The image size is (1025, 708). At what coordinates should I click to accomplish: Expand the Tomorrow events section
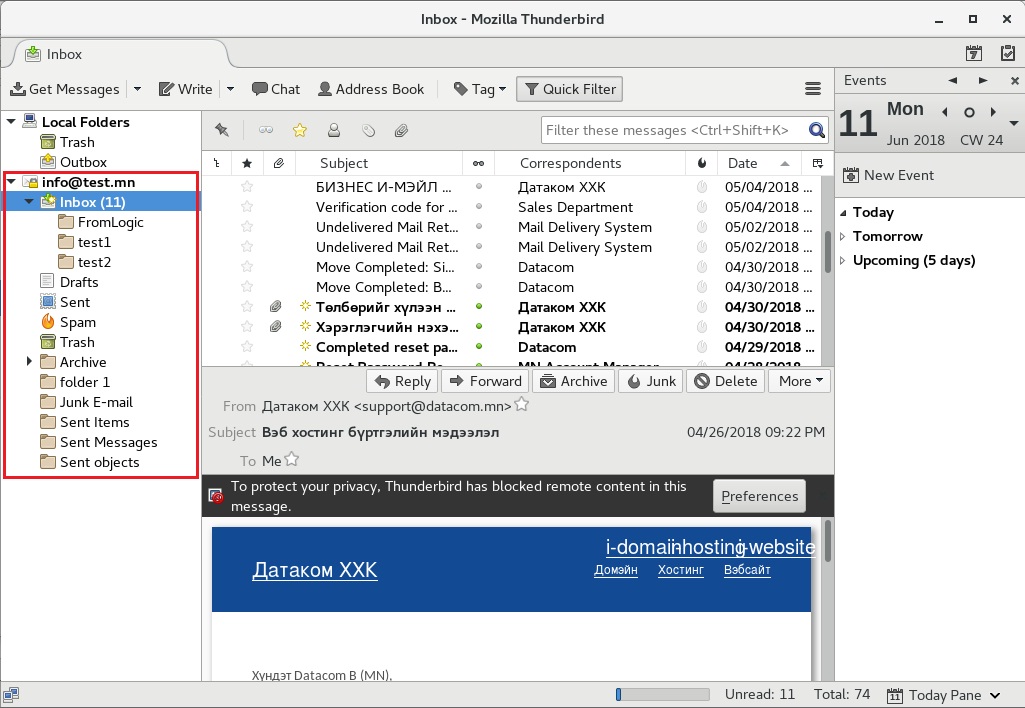tap(843, 237)
